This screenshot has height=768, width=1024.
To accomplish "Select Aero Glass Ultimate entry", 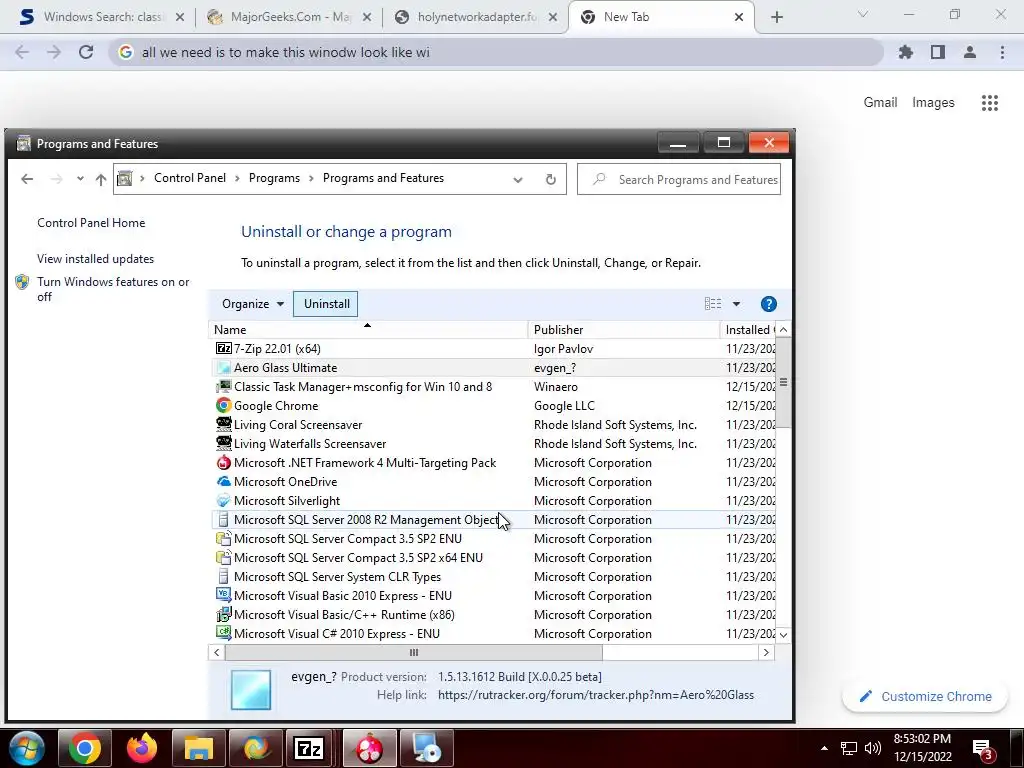I will [493, 368].
